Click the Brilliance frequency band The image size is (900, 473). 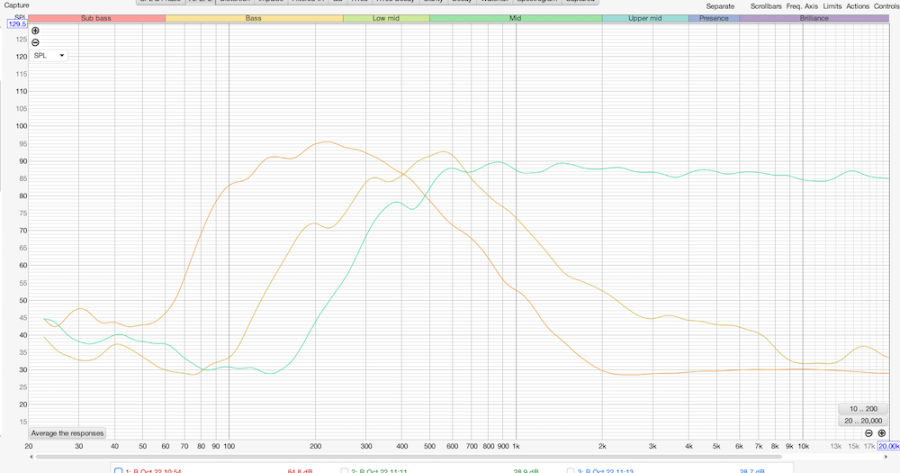coord(814,18)
